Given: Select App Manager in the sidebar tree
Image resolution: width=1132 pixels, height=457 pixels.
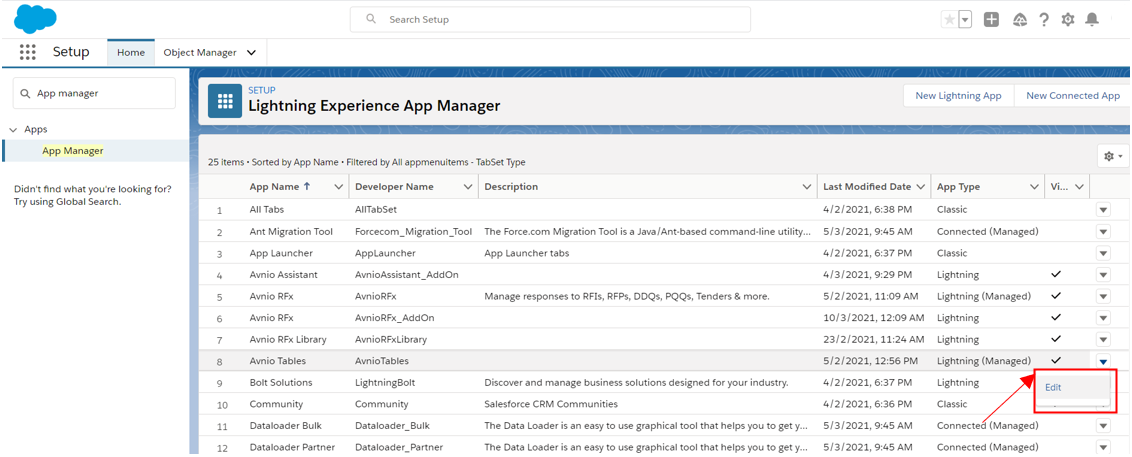Looking at the screenshot, I should coord(72,151).
